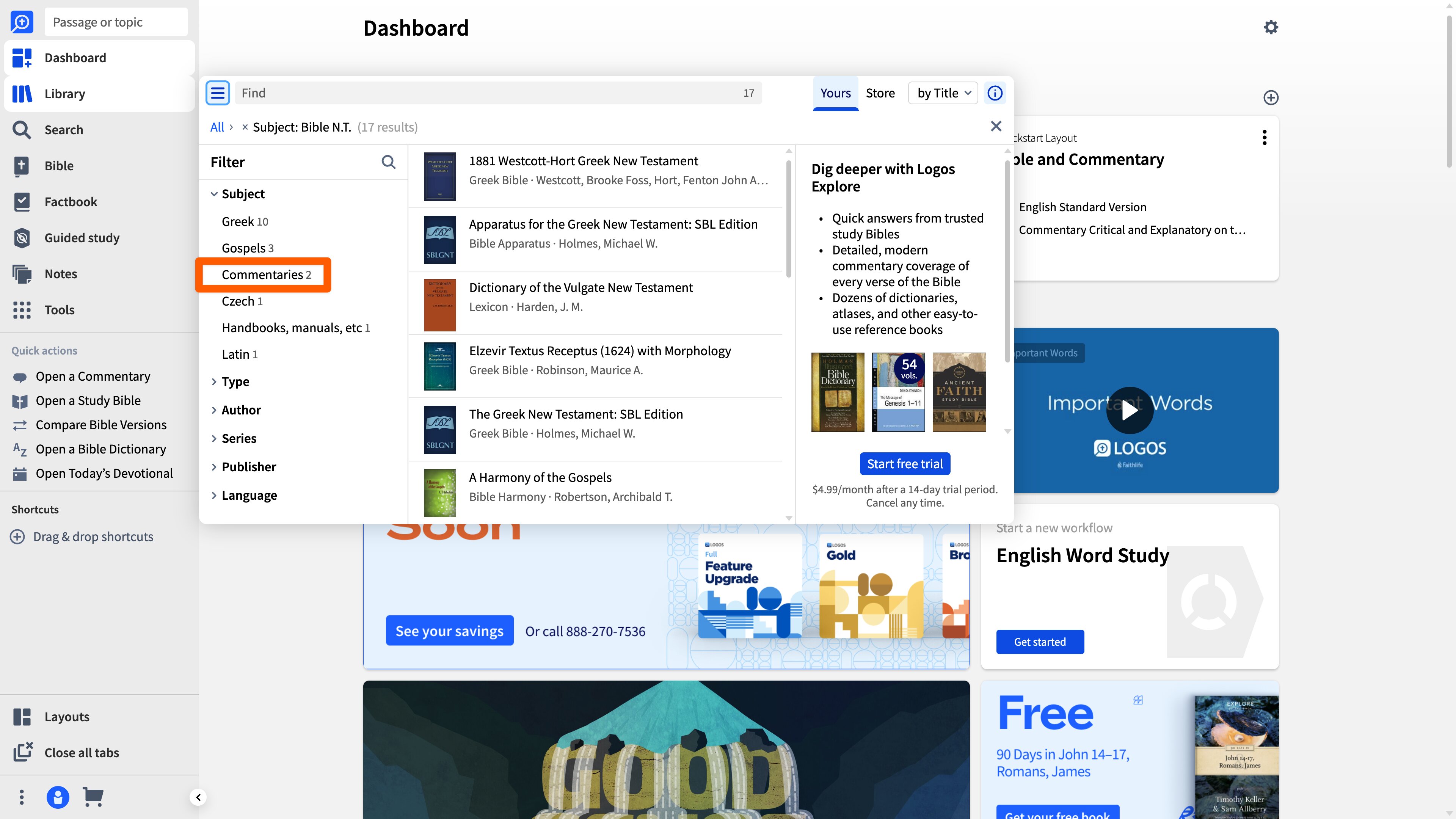Expand the Type filter section

(x=214, y=381)
